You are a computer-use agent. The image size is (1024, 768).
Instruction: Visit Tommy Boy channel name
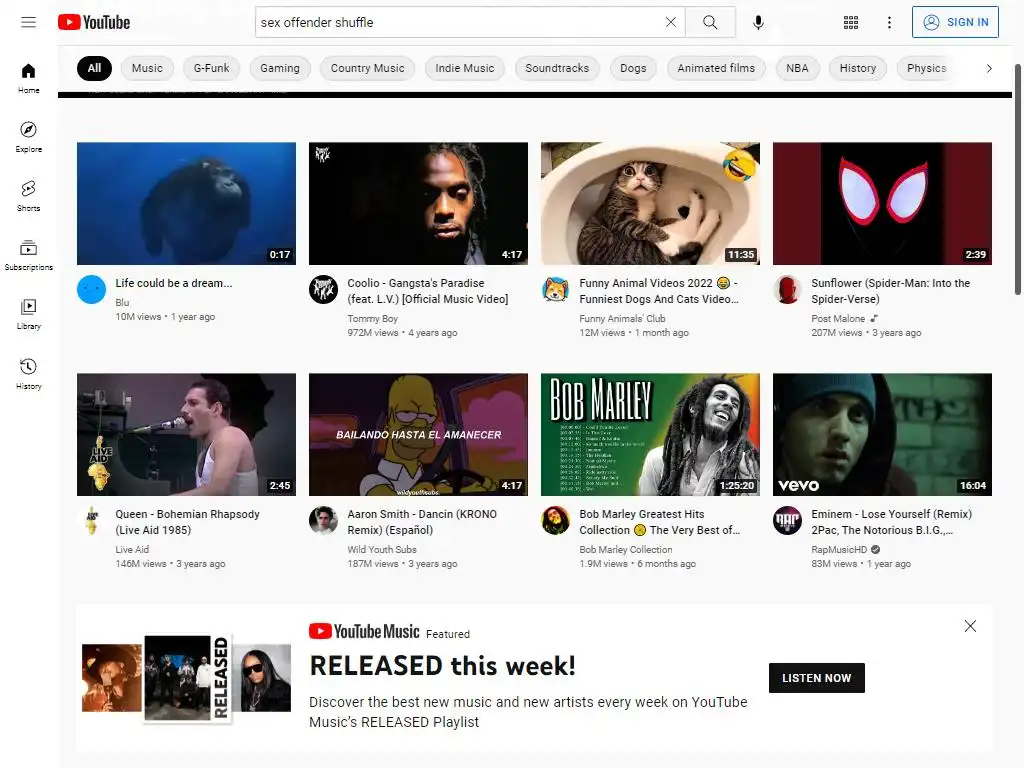pyautogui.click(x=372, y=319)
